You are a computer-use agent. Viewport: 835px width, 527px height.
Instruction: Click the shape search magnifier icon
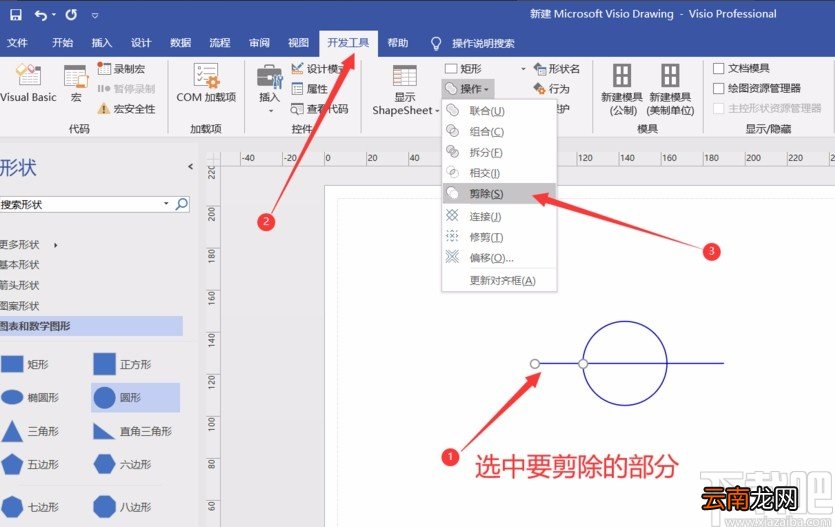tap(182, 204)
